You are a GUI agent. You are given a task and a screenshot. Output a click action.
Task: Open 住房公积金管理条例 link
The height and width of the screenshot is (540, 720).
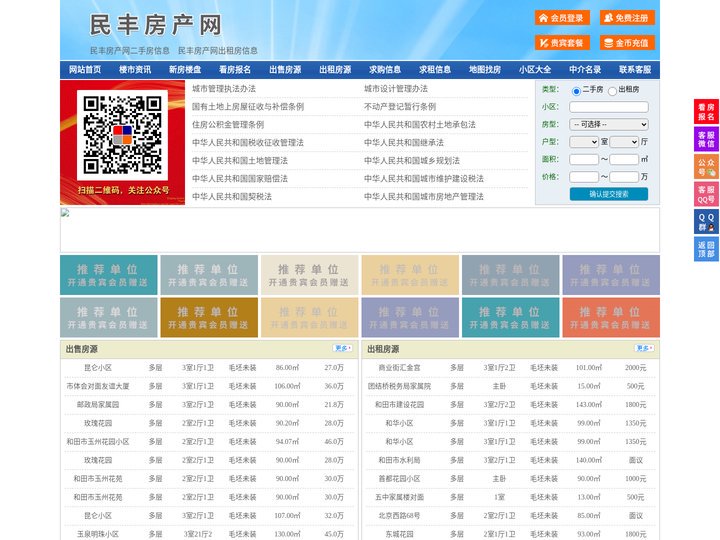click(228, 124)
